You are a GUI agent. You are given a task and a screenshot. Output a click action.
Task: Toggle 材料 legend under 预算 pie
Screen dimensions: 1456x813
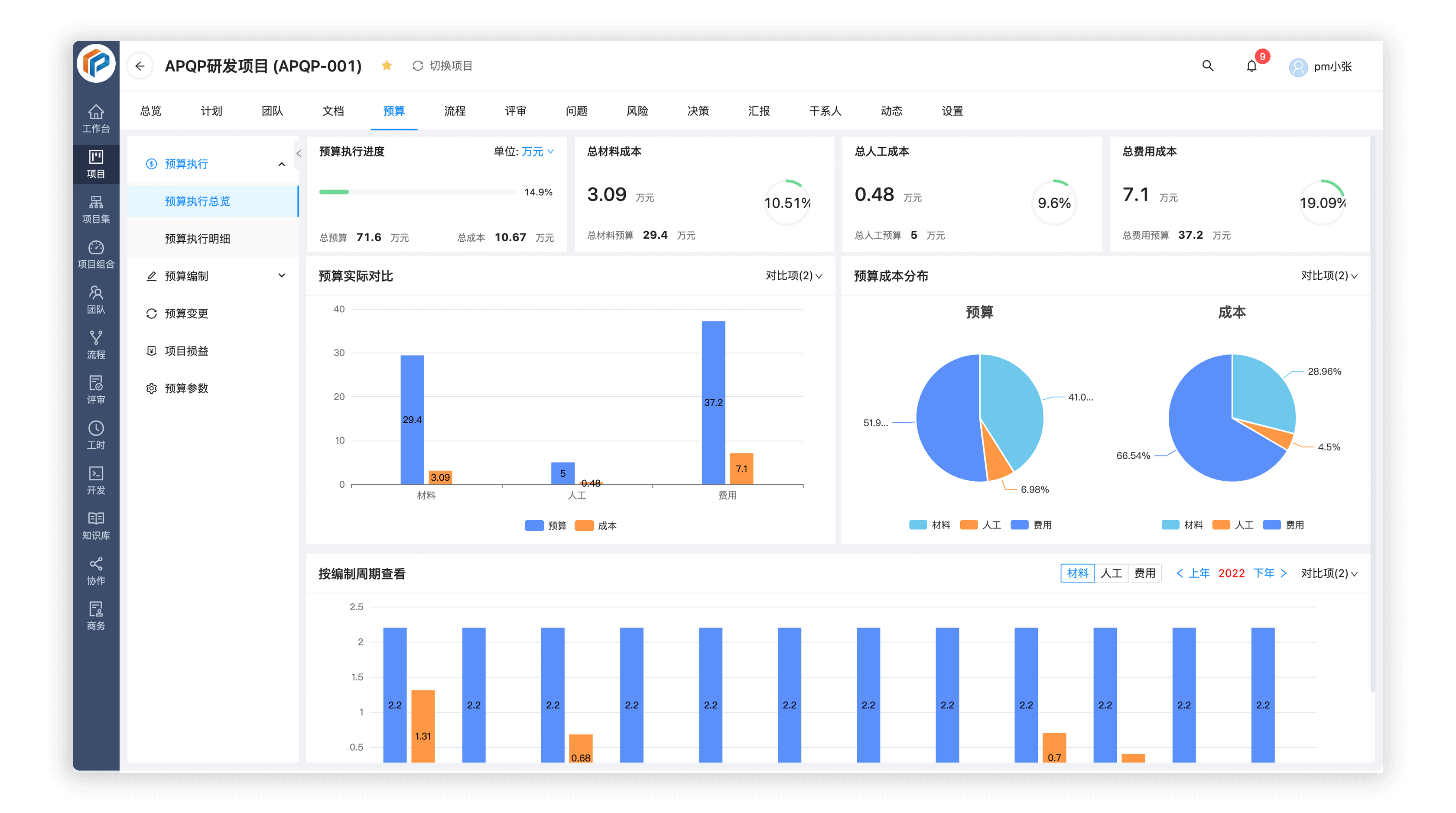930,525
